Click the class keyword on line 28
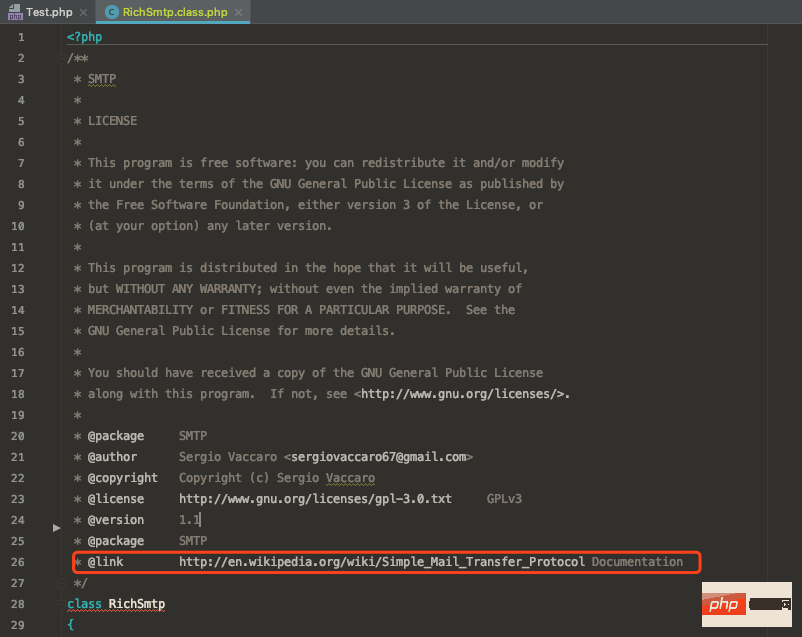This screenshot has width=802, height=637. (84, 604)
